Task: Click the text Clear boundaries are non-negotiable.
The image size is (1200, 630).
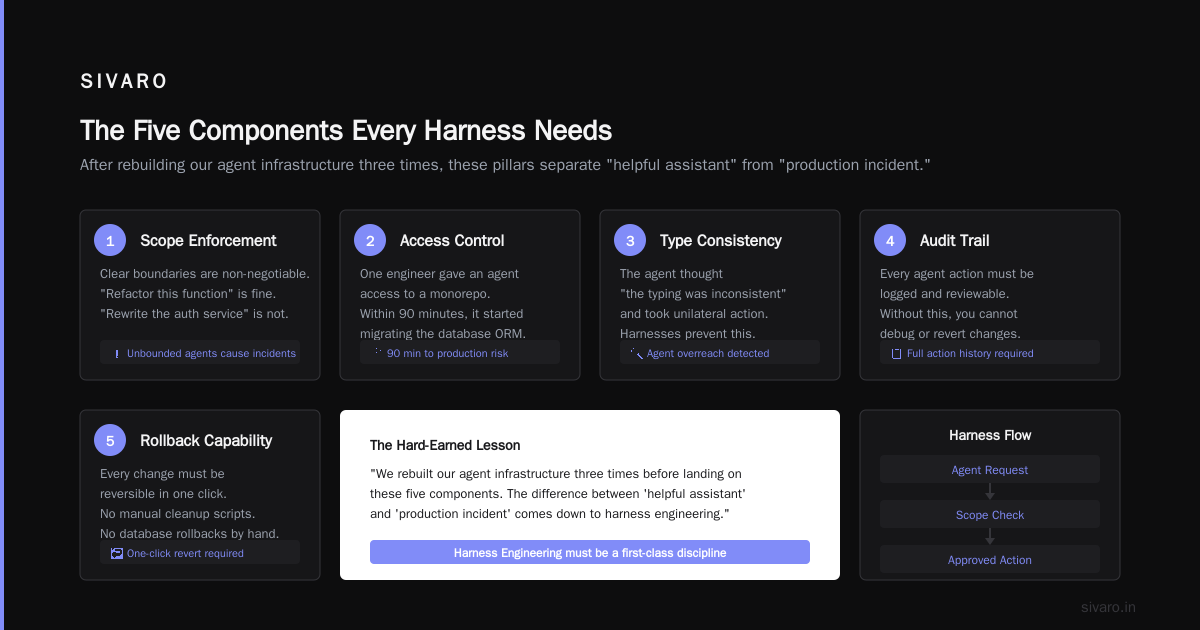Action: point(205,273)
